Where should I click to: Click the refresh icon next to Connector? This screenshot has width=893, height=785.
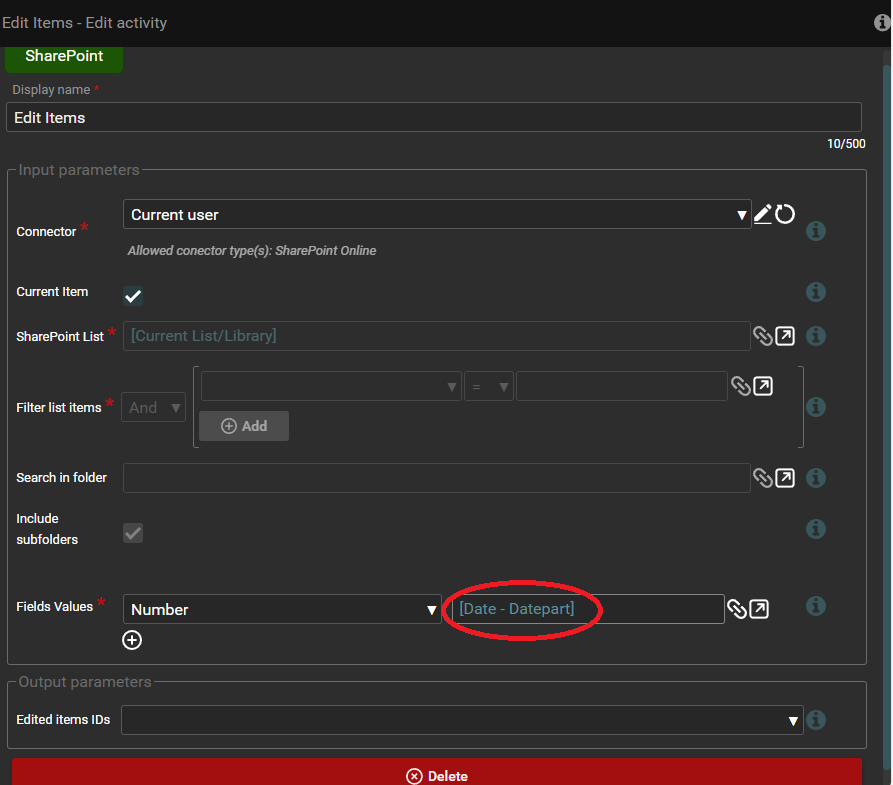785,213
